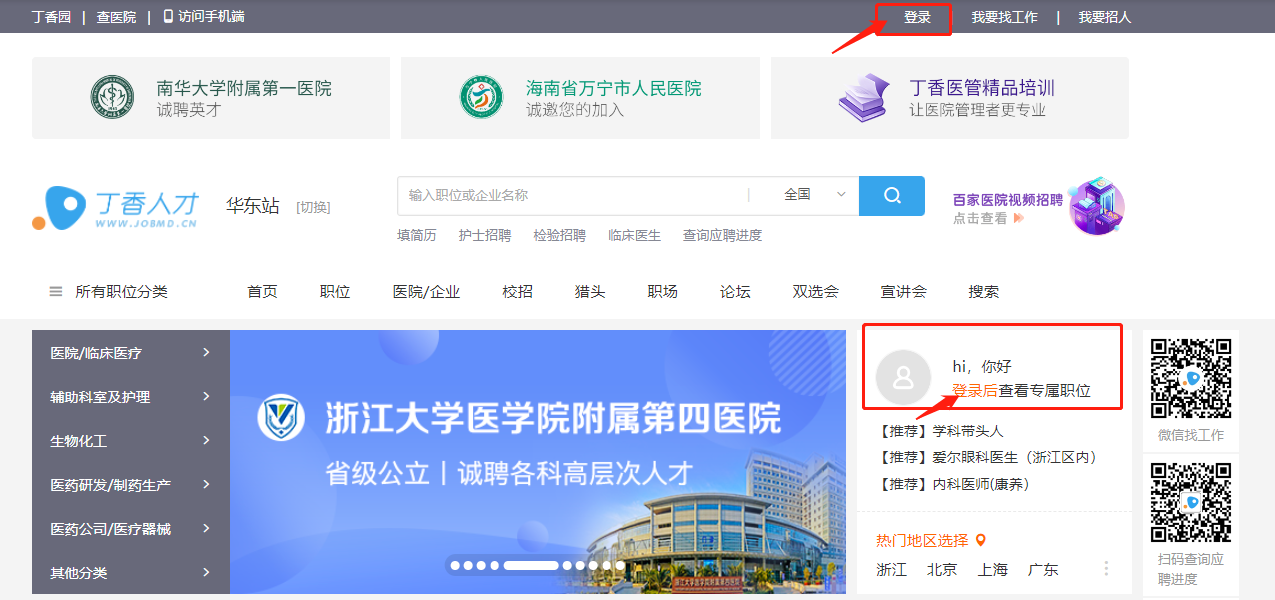Open the 职位 navigation tab
Screen dimensions: 1275x600
(335, 292)
